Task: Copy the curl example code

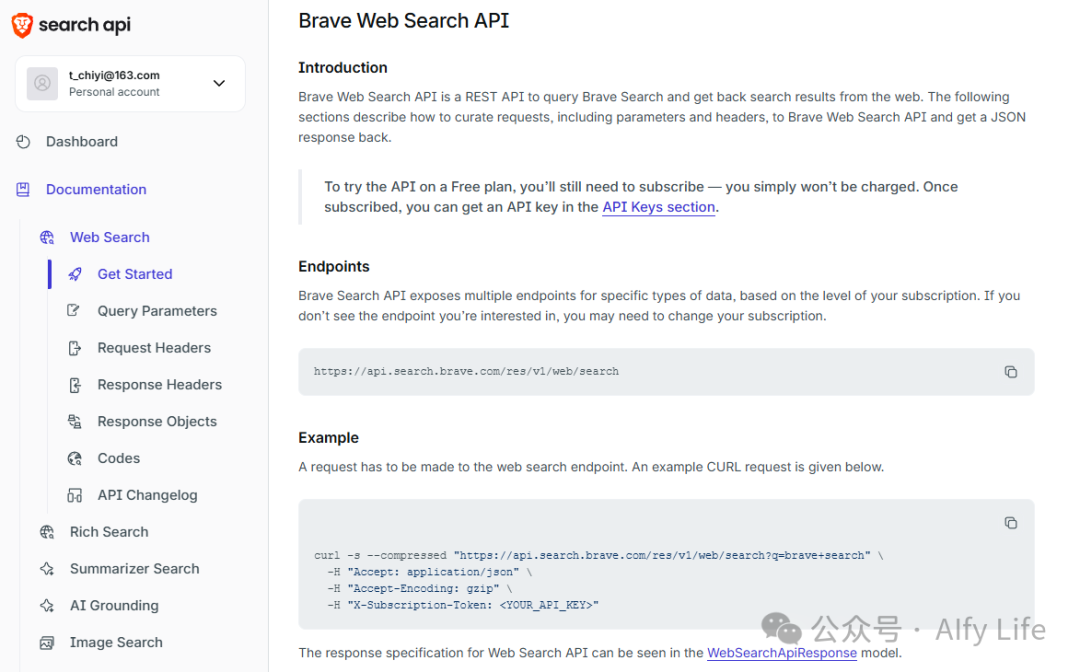Action: pyautogui.click(x=1010, y=523)
